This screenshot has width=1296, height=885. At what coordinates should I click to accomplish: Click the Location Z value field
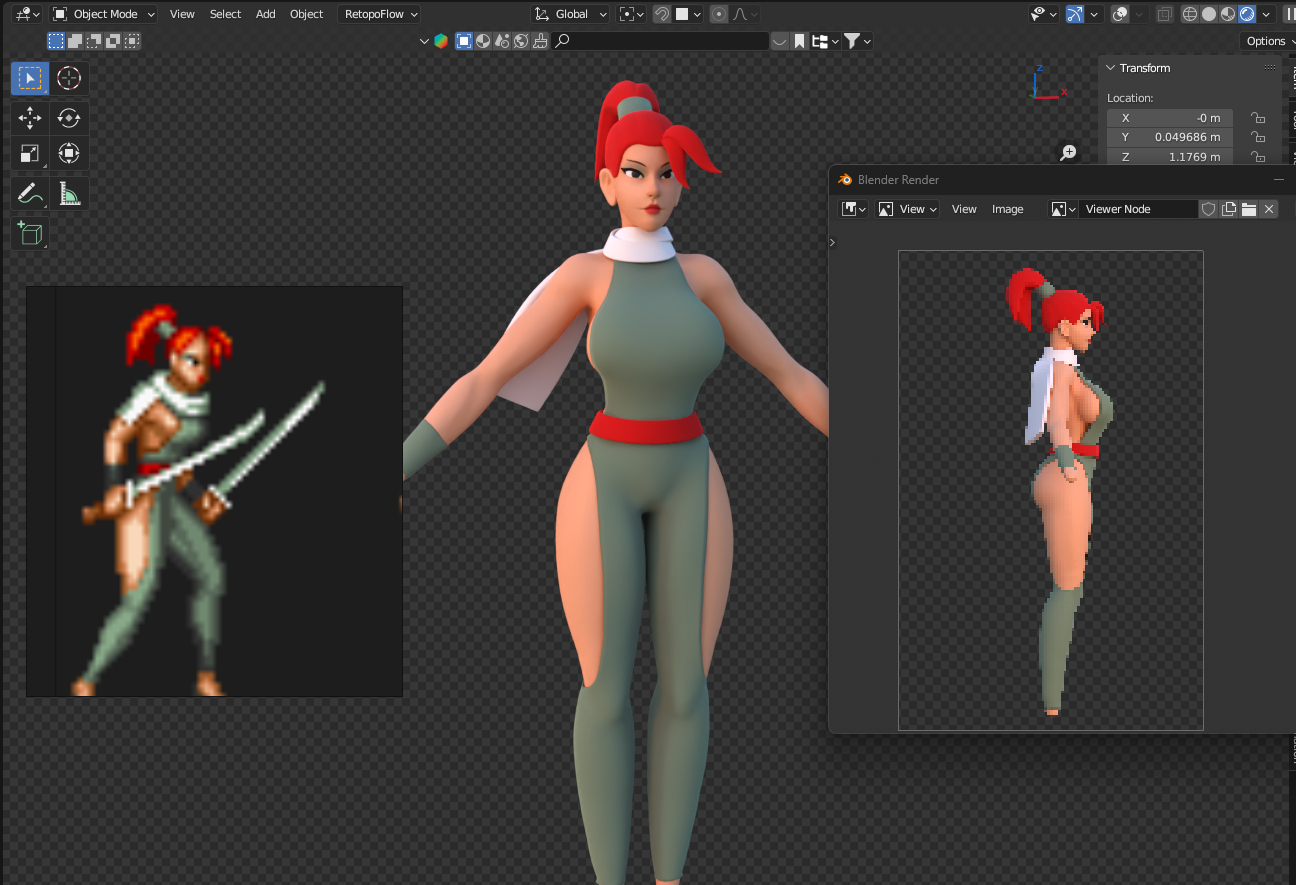pyautogui.click(x=1169, y=157)
